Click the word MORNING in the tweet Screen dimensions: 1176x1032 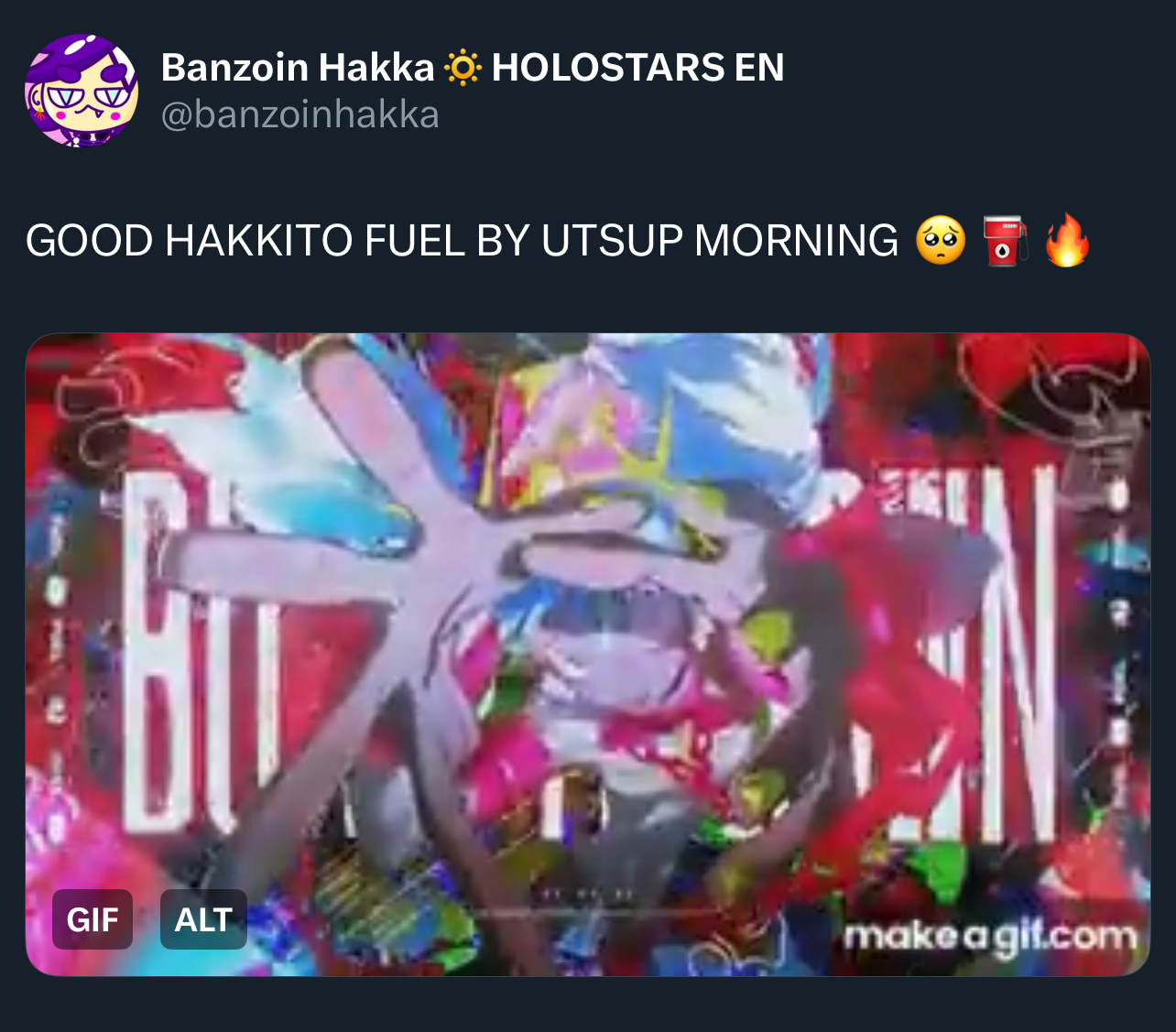tap(796, 241)
